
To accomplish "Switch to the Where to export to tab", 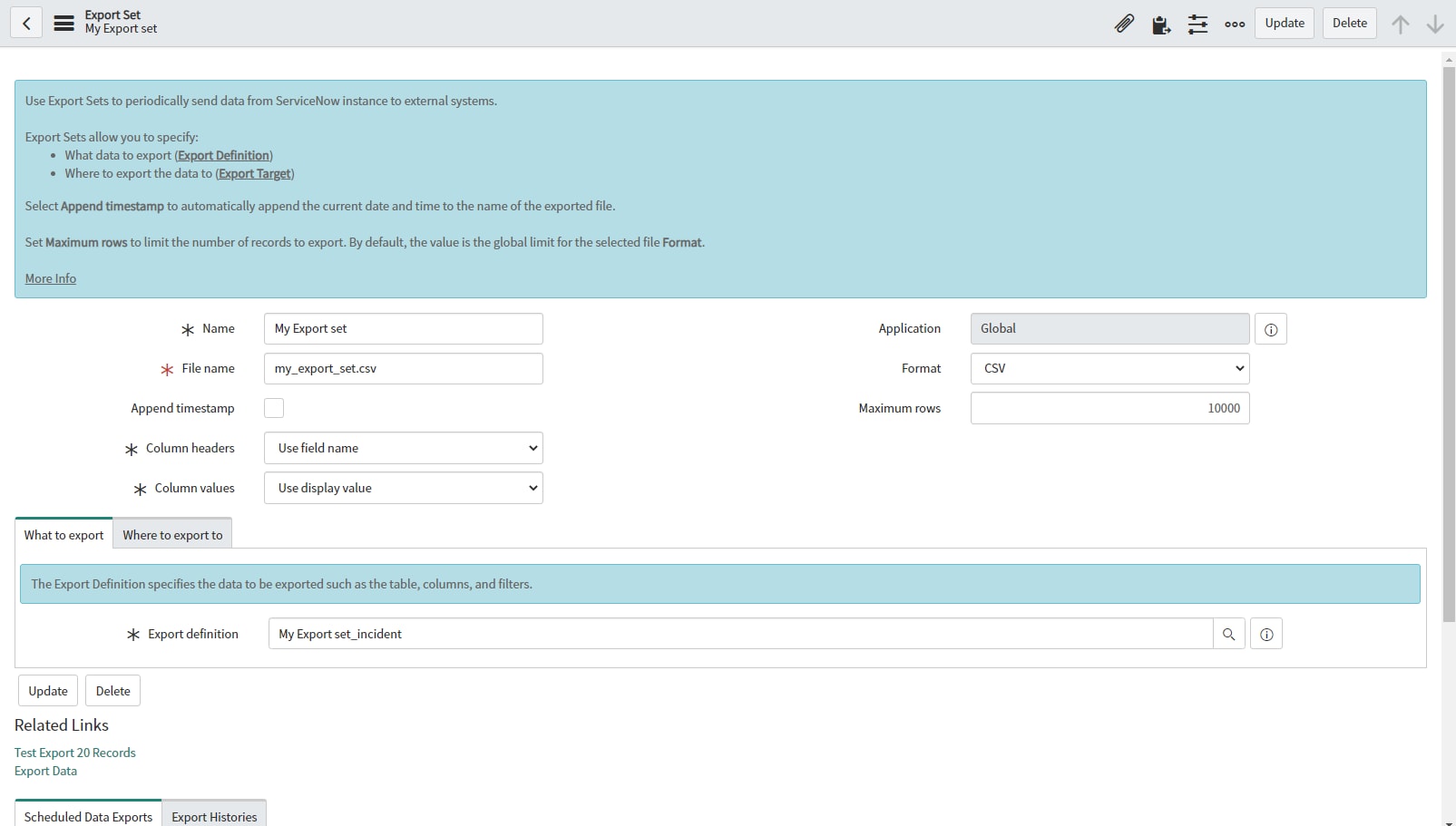I will [x=172, y=535].
